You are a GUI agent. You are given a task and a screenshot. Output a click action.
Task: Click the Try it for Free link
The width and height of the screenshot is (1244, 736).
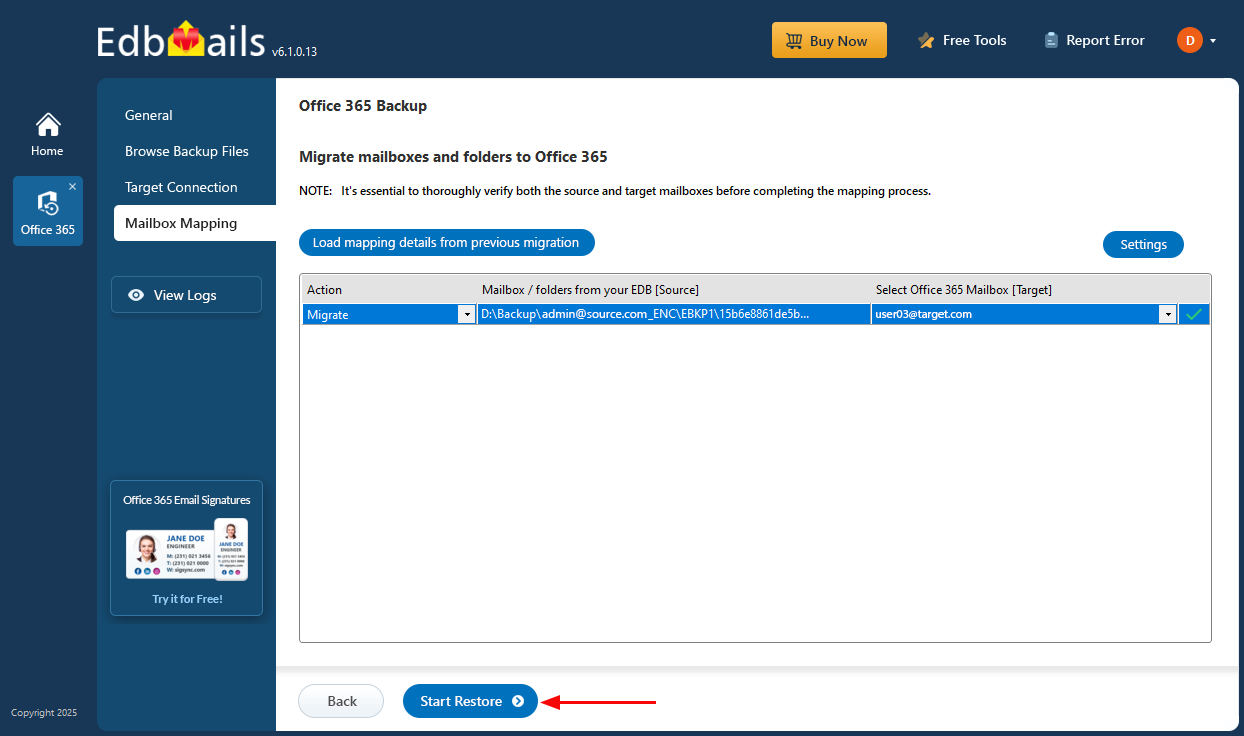(x=187, y=599)
